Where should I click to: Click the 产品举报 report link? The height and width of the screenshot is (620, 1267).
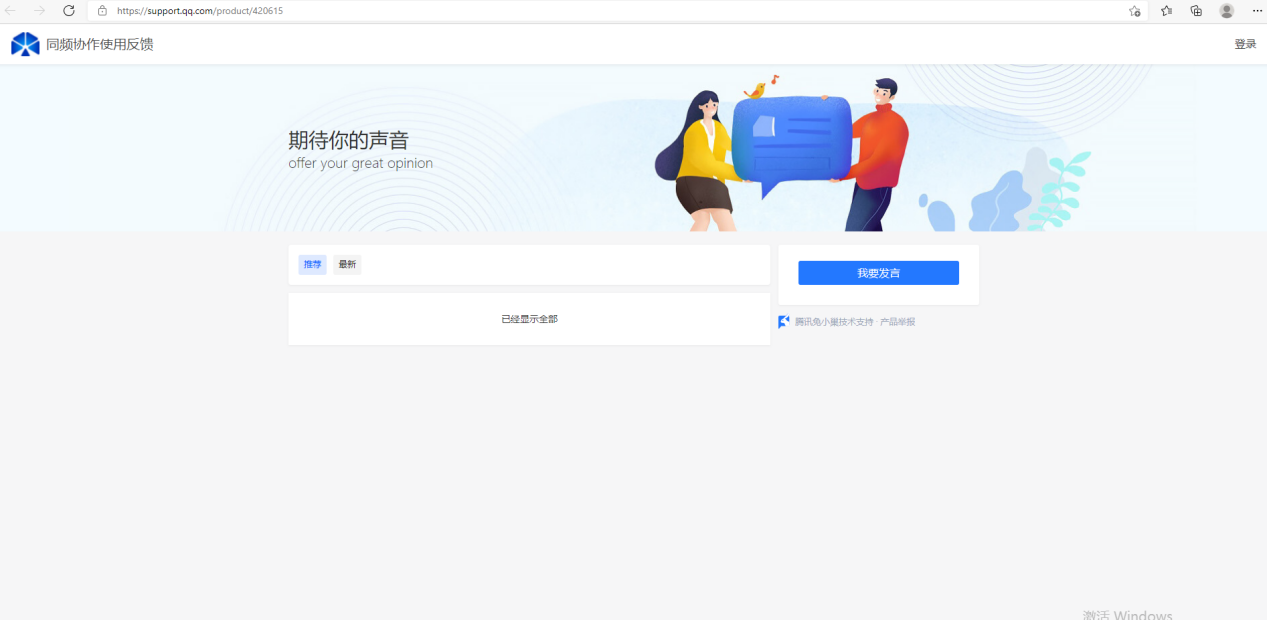pos(897,322)
